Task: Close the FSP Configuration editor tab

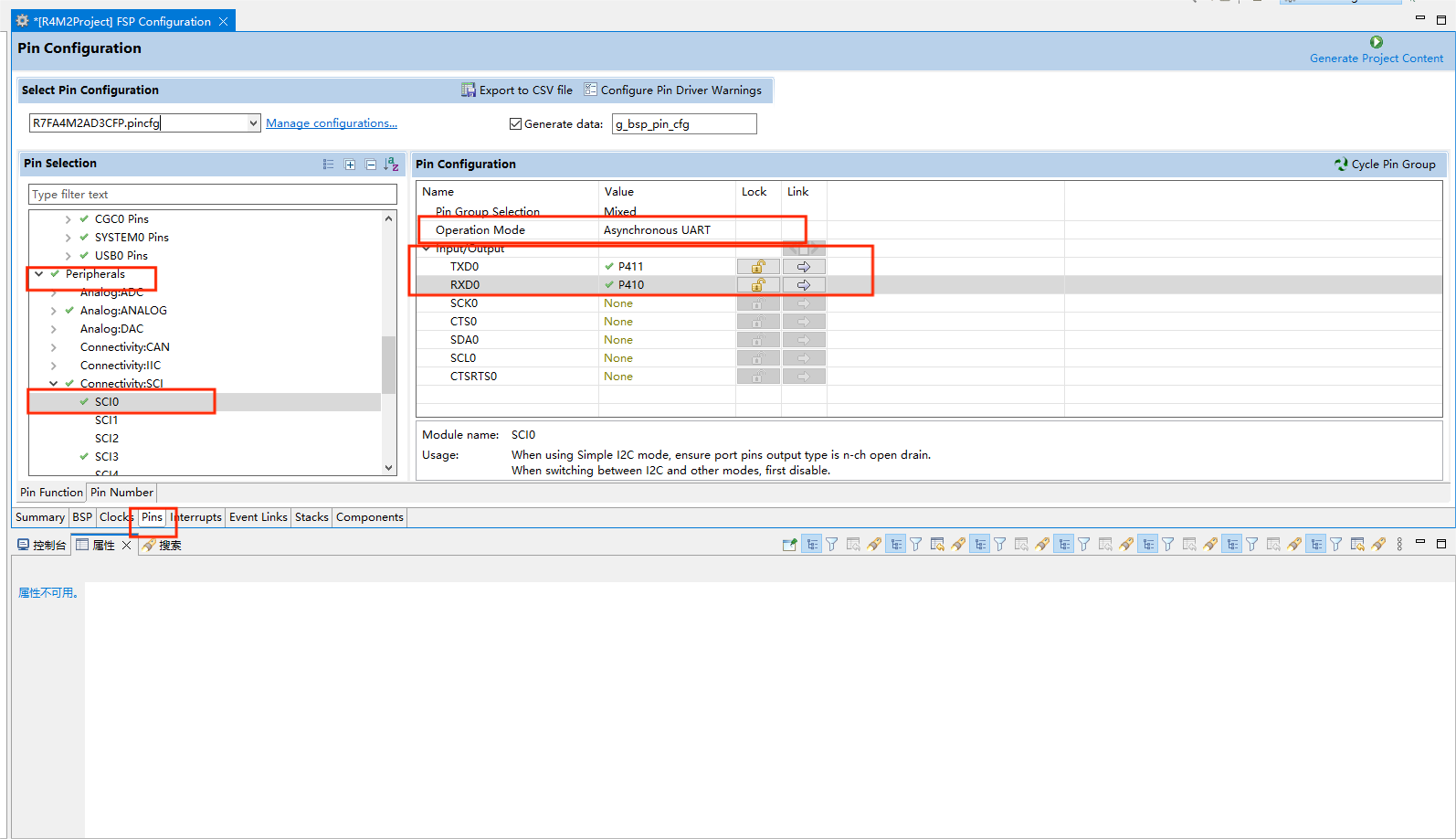Action: (223, 21)
